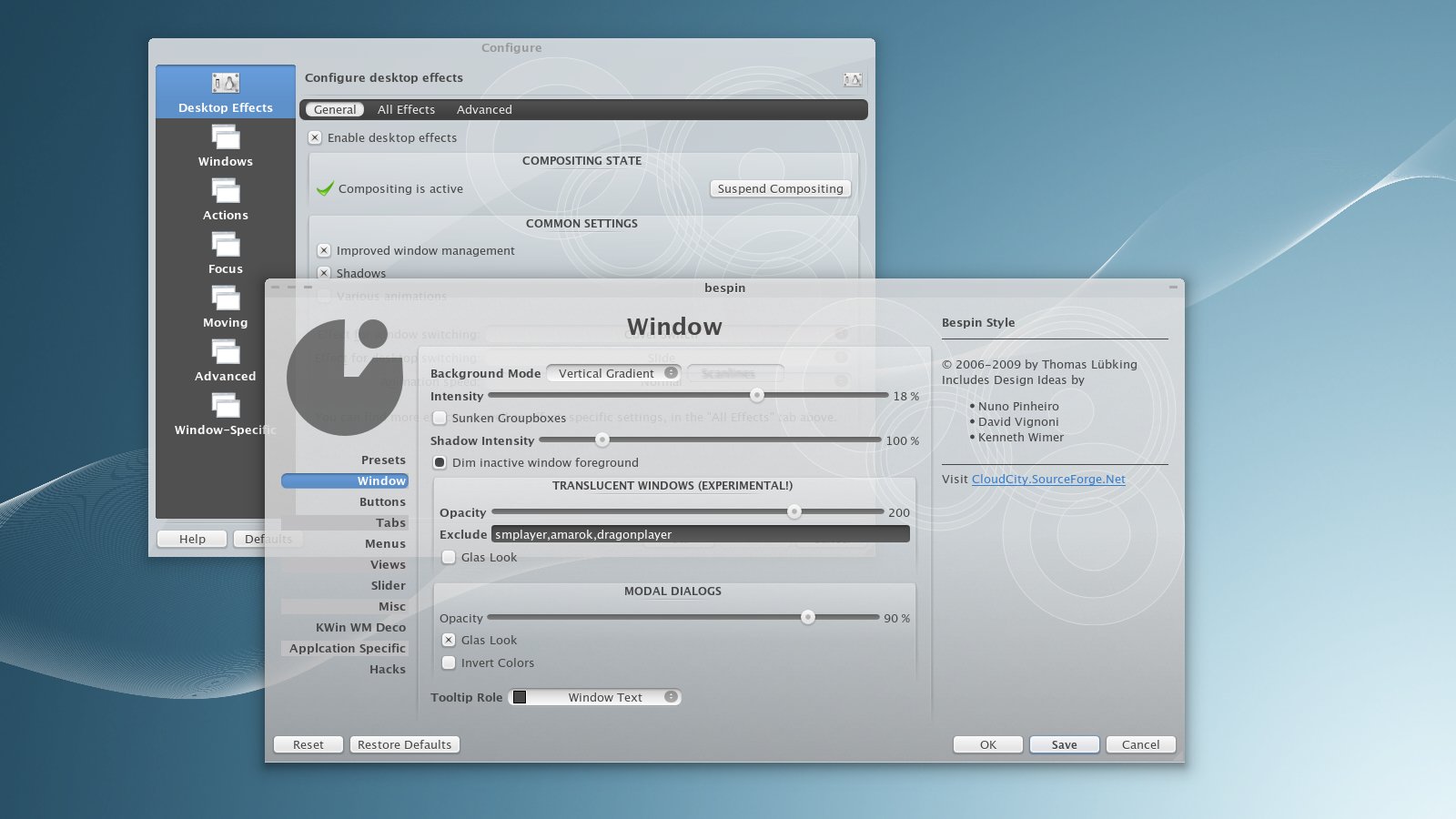
Task: Select Tabs in bespin sidebar
Action: pyautogui.click(x=345, y=522)
